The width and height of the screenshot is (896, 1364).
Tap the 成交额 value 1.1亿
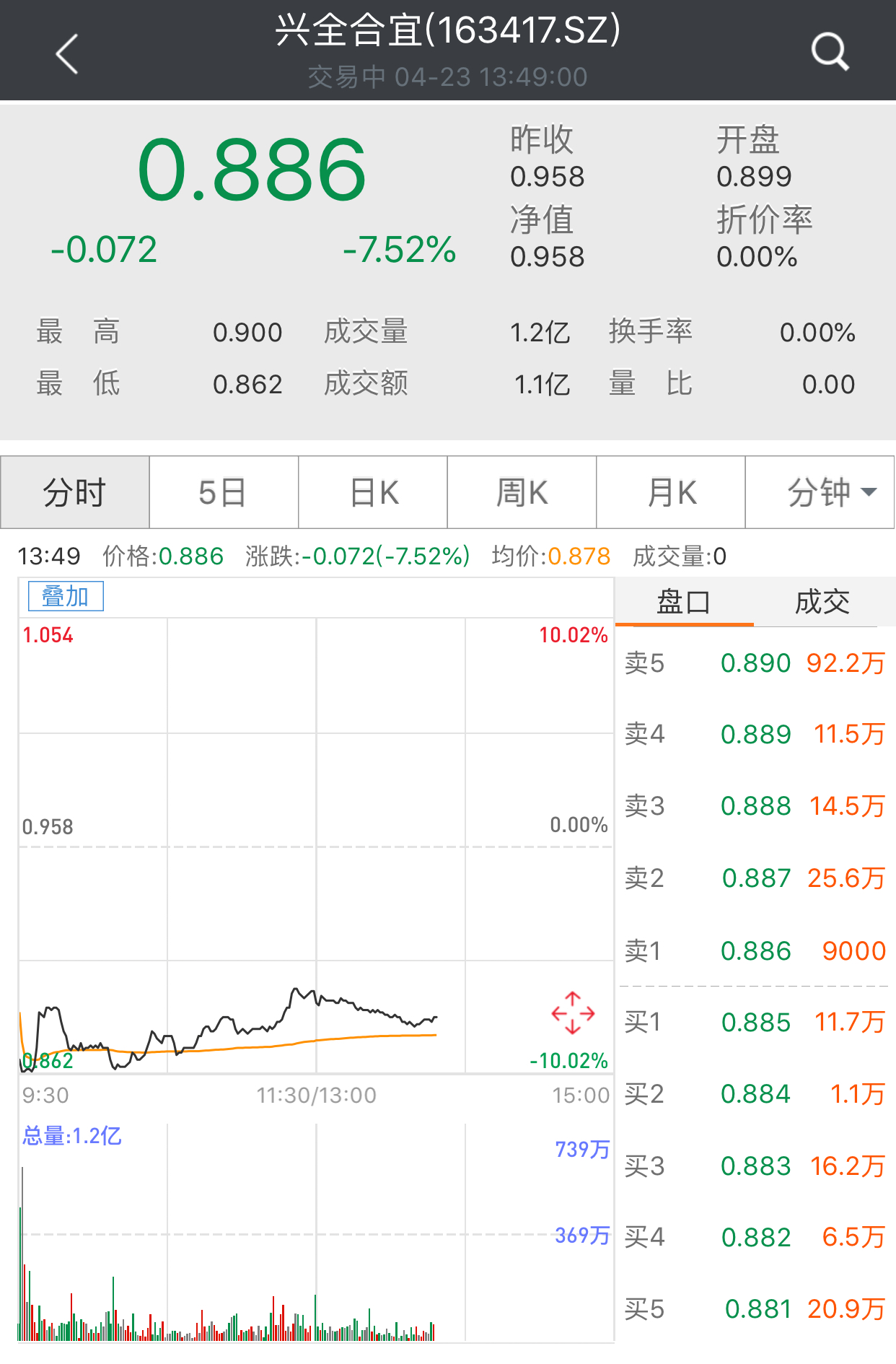pyautogui.click(x=542, y=384)
